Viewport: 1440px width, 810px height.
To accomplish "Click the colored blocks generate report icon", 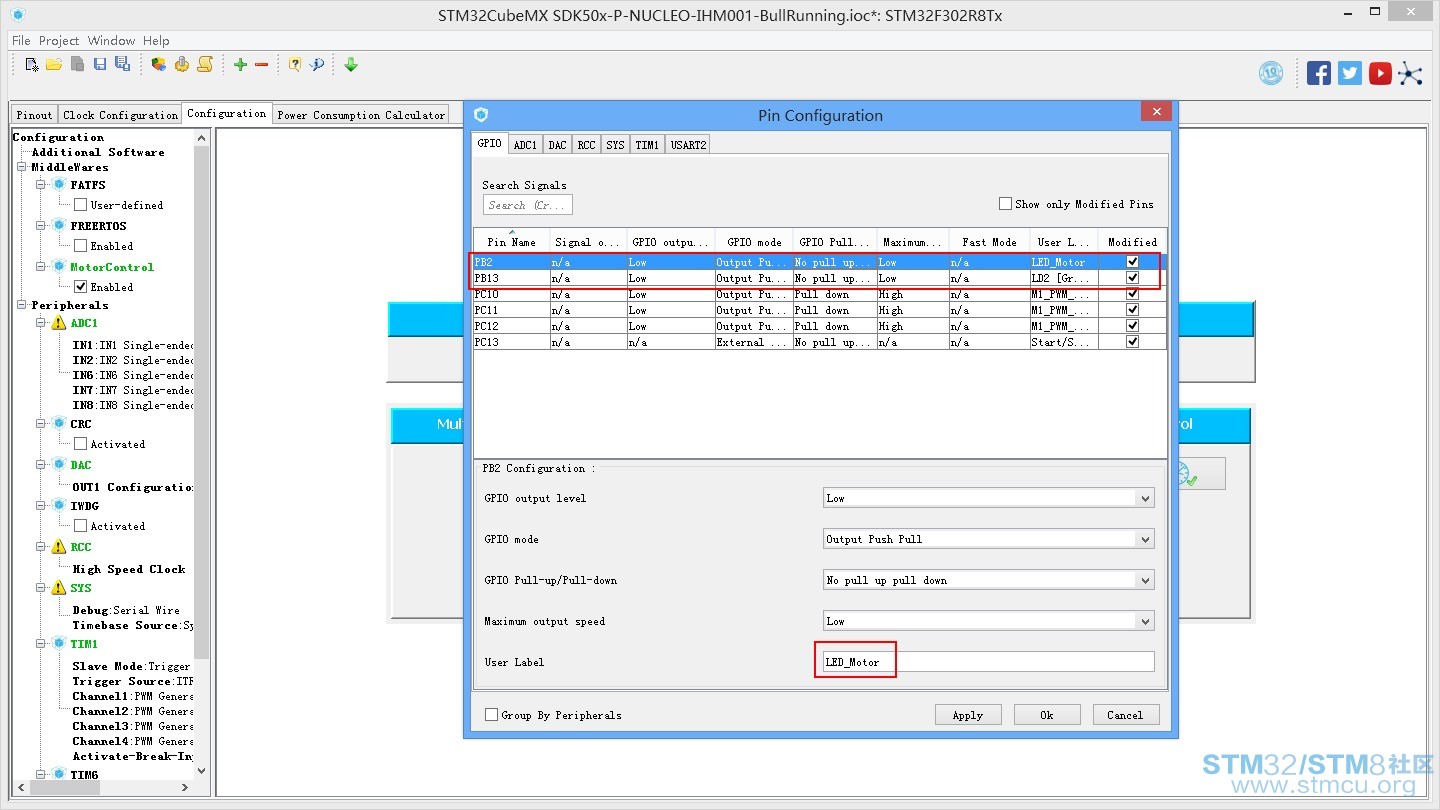I will [x=159, y=65].
